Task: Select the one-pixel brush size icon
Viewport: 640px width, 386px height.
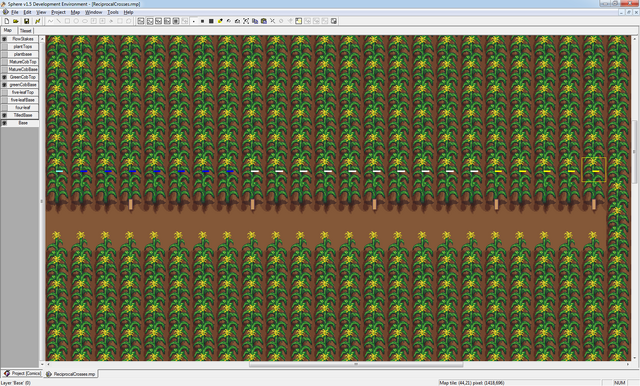Action: (x=194, y=21)
